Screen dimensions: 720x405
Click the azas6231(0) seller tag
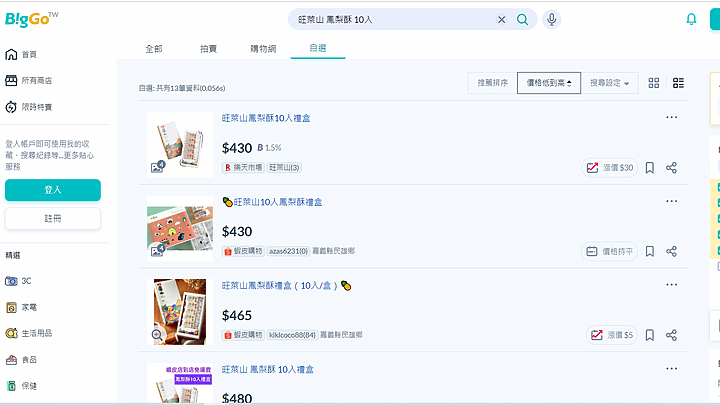click(x=289, y=251)
